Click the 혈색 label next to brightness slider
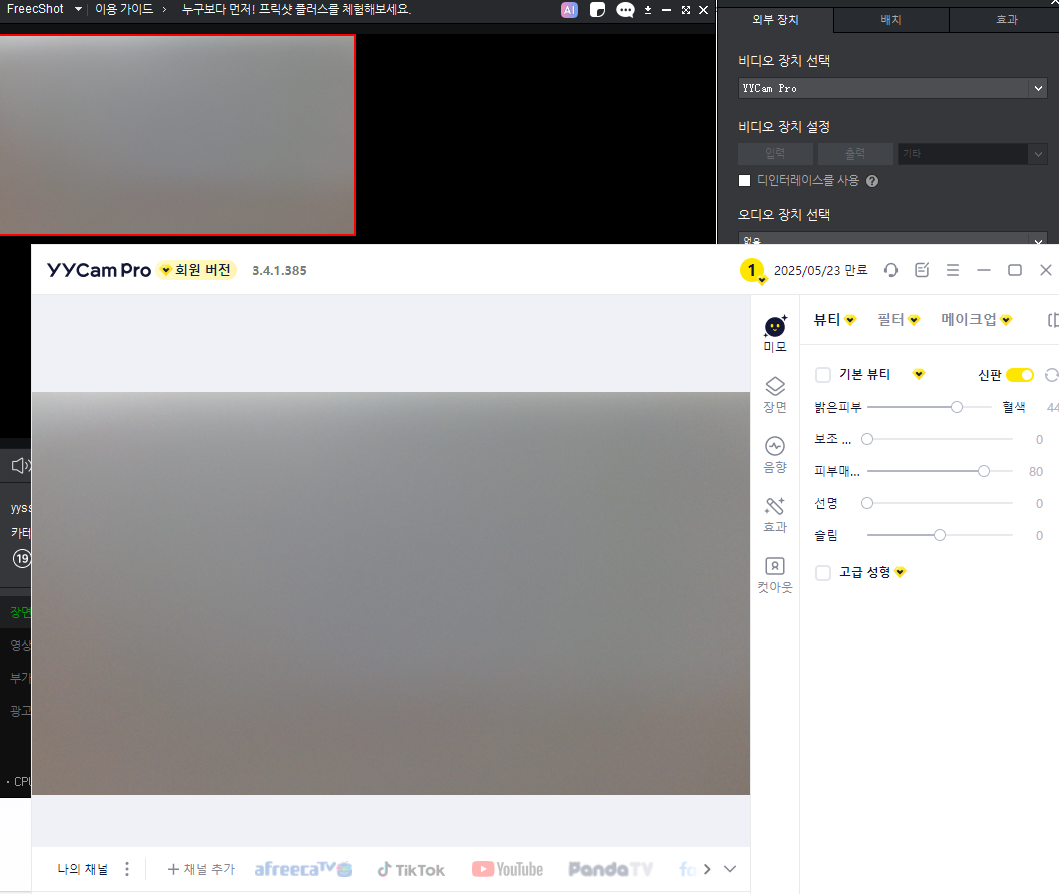 (1014, 407)
